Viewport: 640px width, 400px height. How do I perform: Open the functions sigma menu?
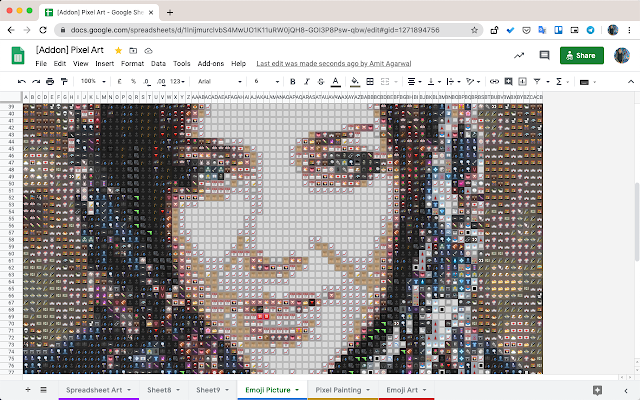coord(561,82)
